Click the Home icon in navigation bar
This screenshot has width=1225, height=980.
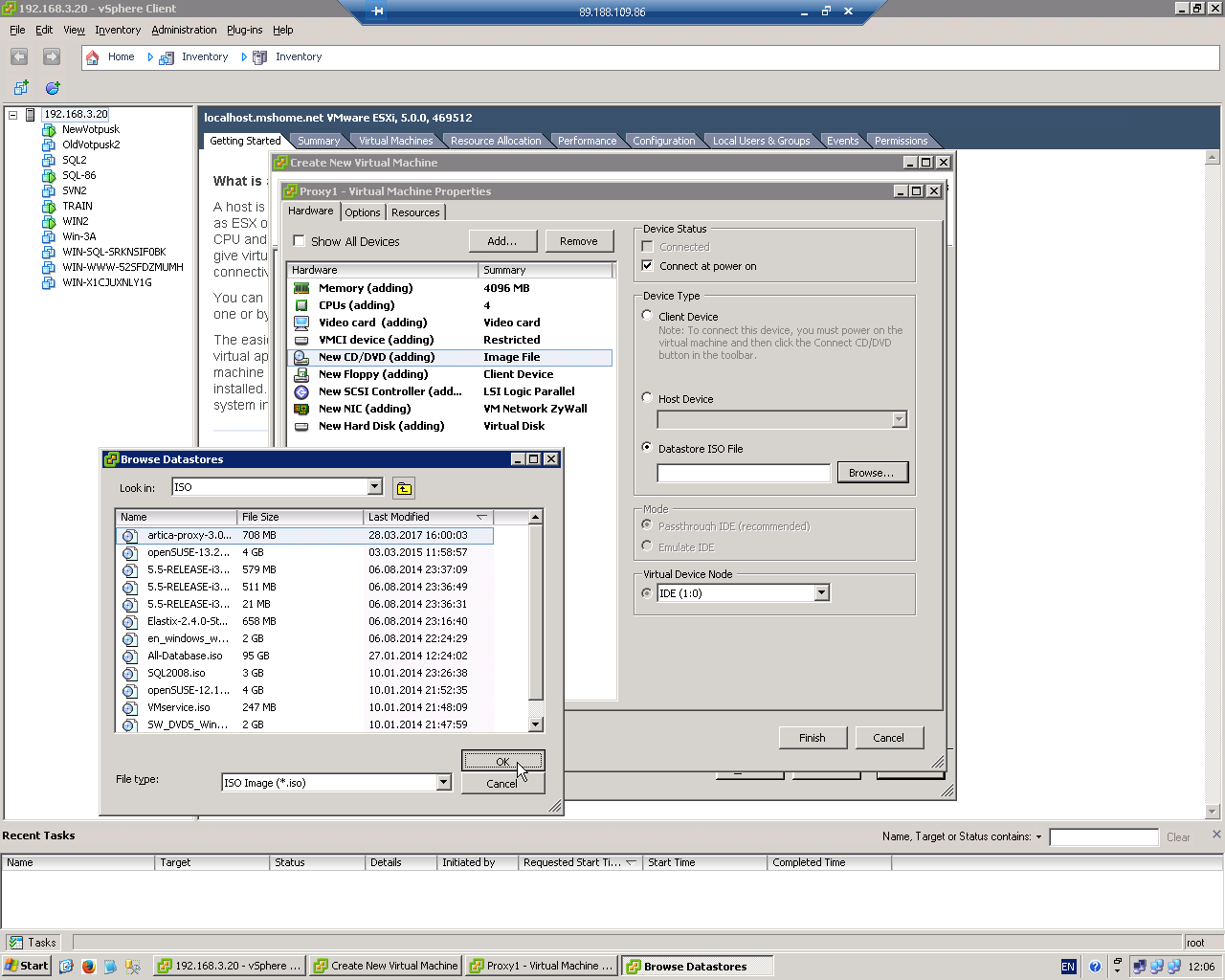click(93, 57)
